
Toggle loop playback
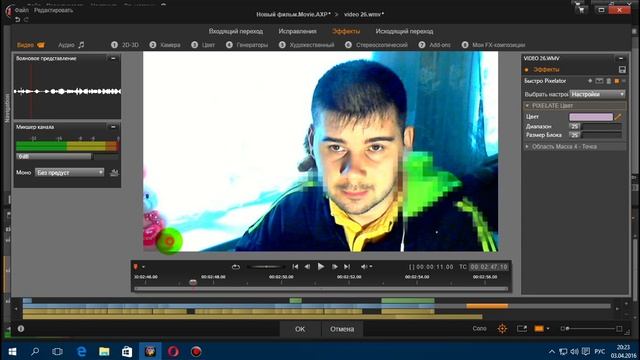click(236, 267)
